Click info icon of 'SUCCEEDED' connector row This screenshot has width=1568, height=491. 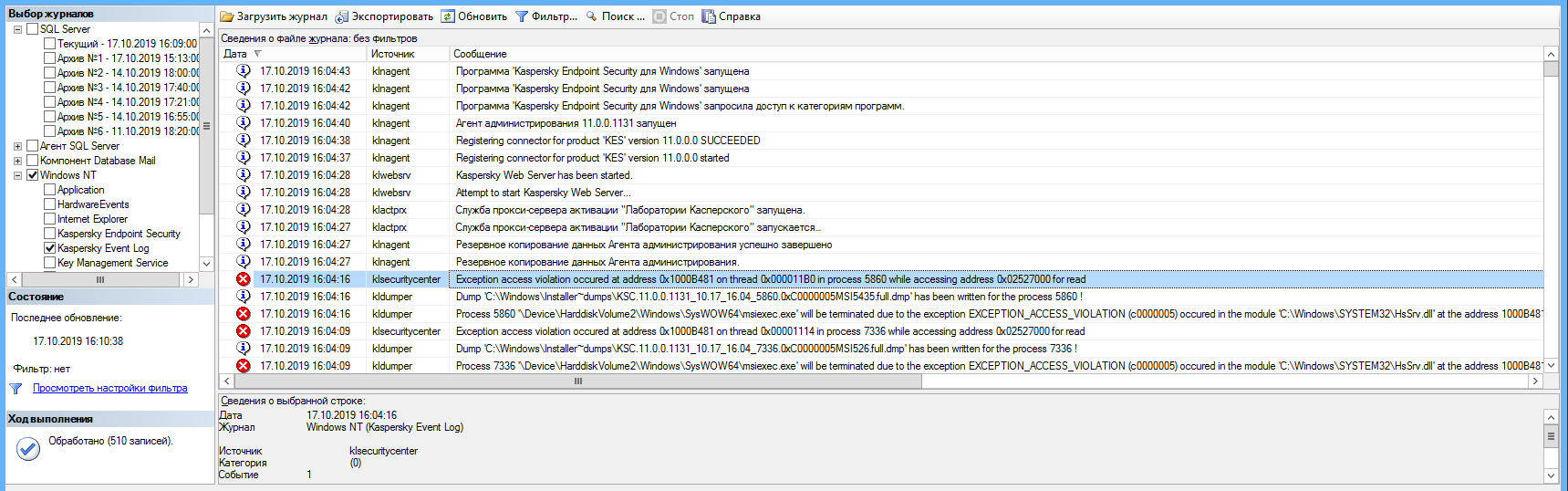click(244, 140)
